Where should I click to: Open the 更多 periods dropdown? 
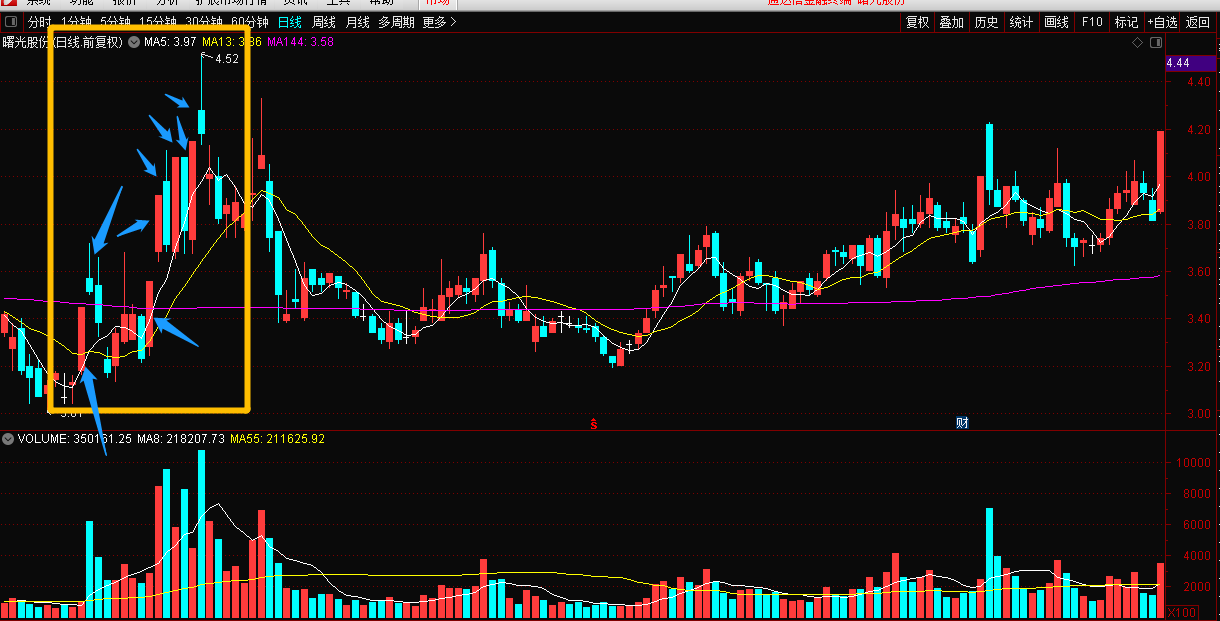tap(440, 22)
